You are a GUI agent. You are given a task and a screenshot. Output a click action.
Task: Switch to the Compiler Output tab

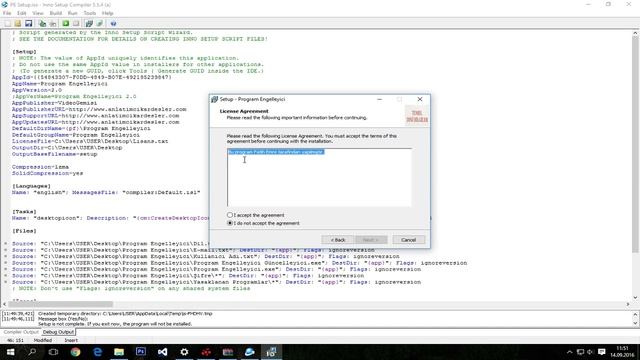(21, 332)
